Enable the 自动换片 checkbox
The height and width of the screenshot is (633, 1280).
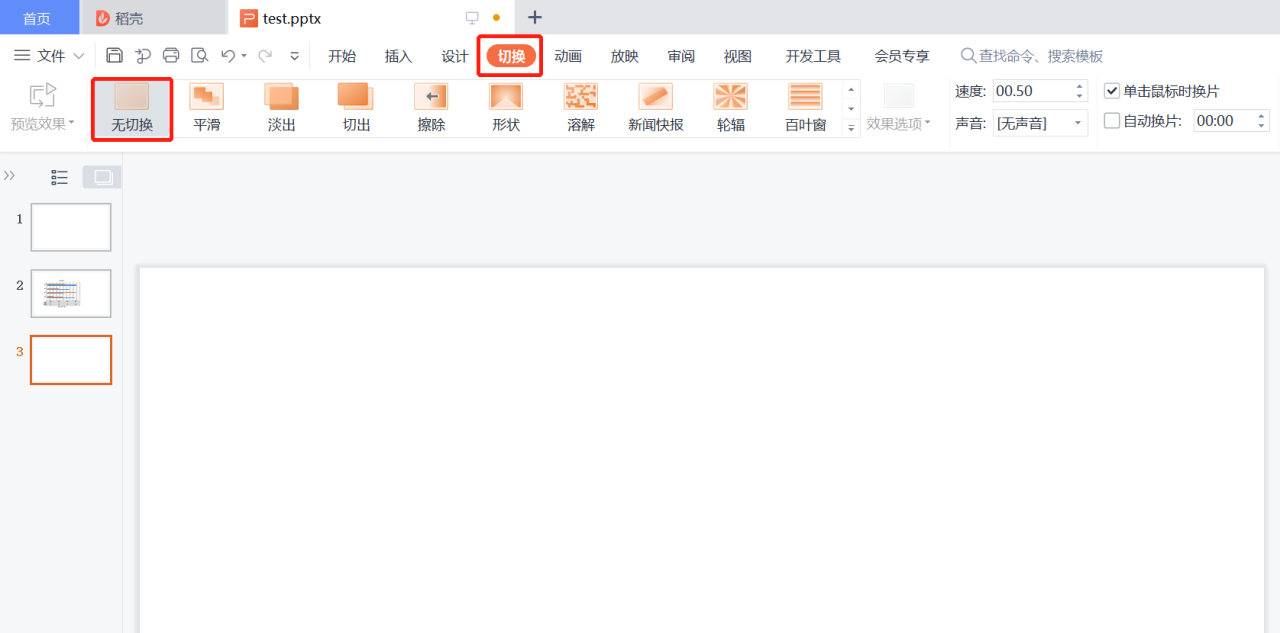tap(1111, 120)
